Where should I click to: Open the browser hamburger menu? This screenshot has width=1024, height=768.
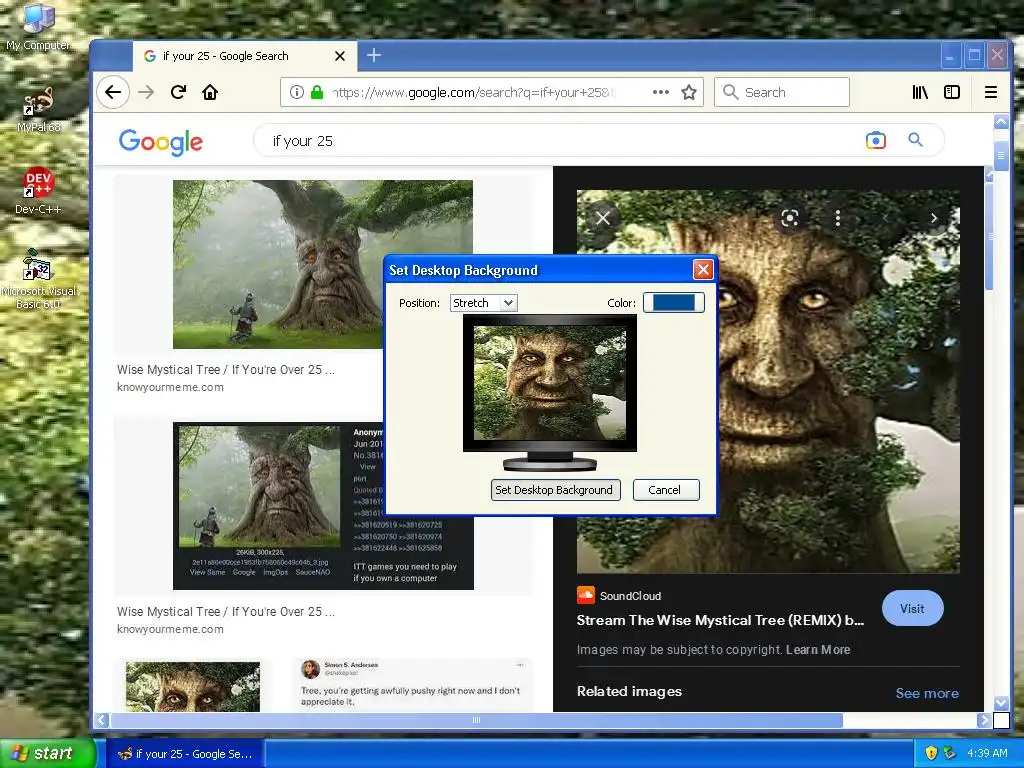pos(991,92)
